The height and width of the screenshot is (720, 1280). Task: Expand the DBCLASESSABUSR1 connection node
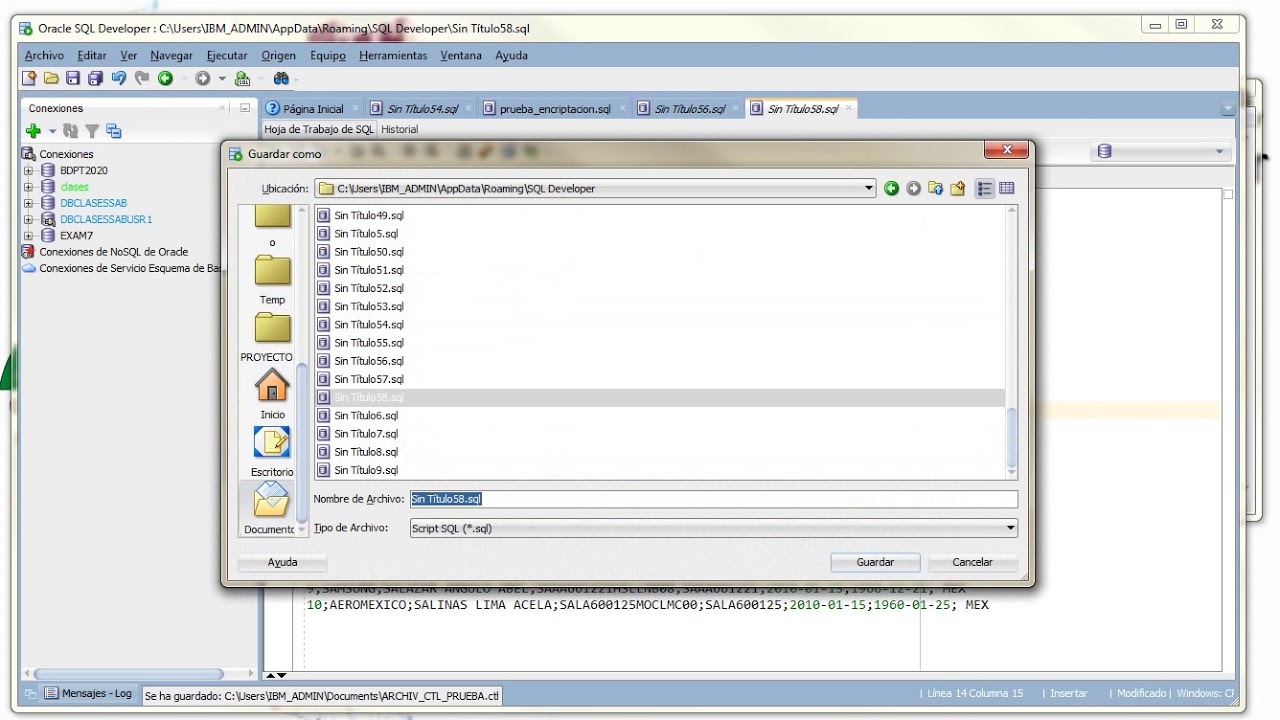[28, 219]
